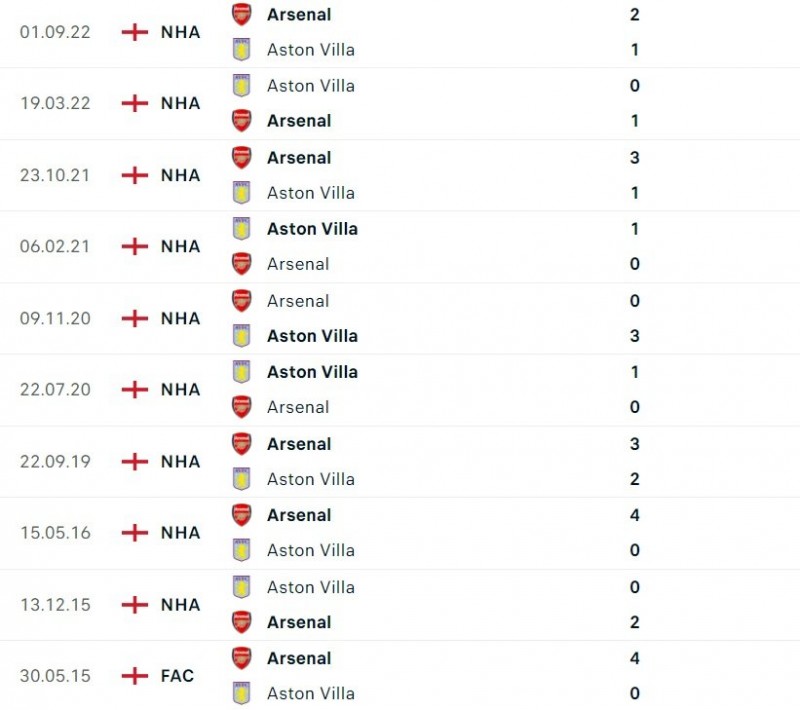The image size is (800, 710).
Task: Click Aston Villa crest in 06.02.21 match
Action: coord(242,229)
